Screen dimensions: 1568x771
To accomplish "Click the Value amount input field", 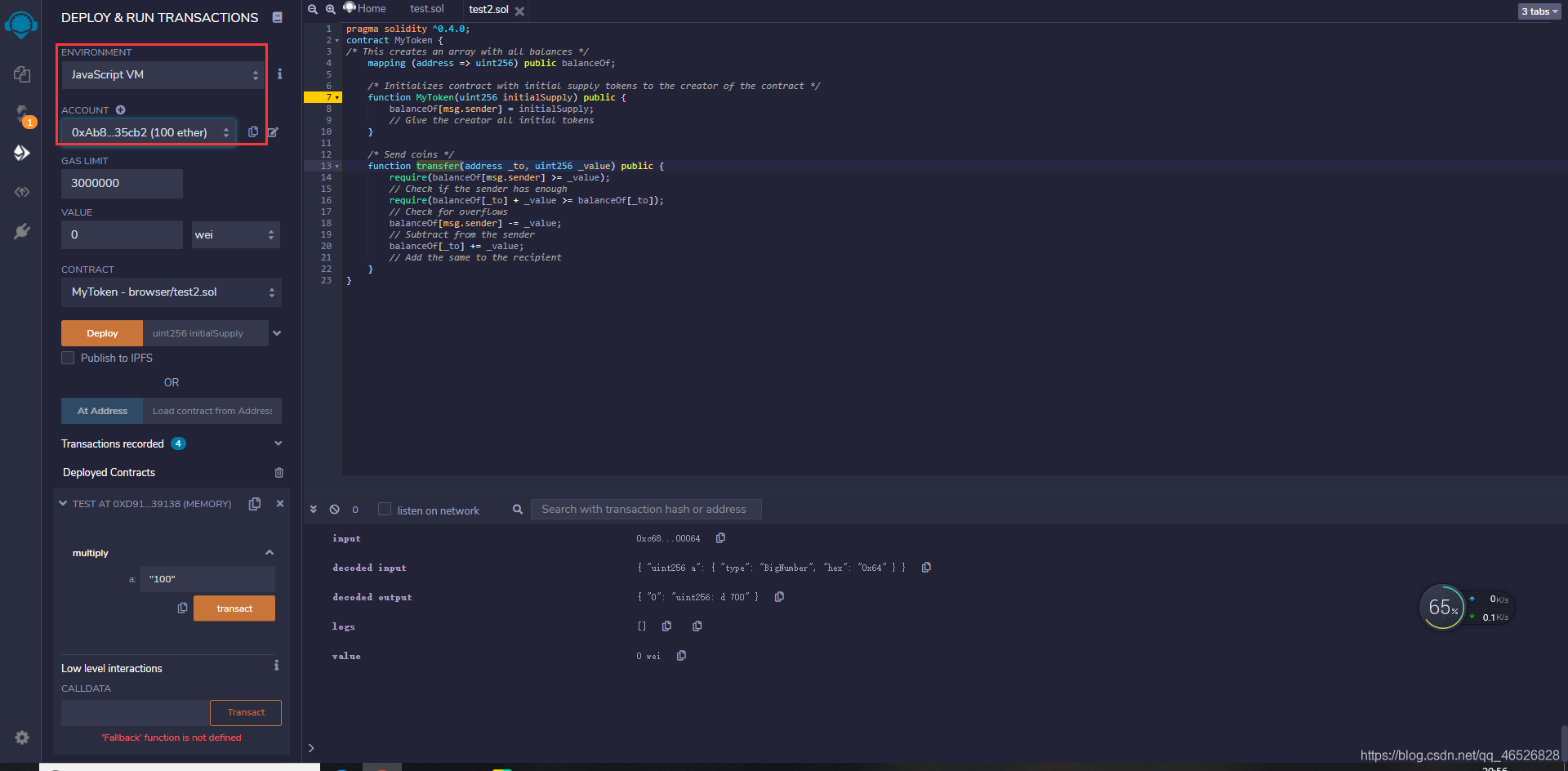I will click(x=122, y=234).
